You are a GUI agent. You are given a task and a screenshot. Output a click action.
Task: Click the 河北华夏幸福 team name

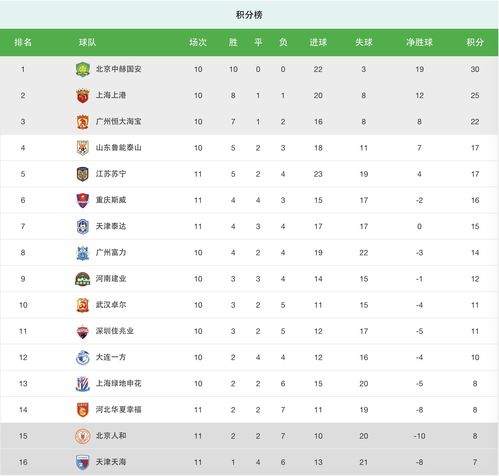click(x=119, y=409)
